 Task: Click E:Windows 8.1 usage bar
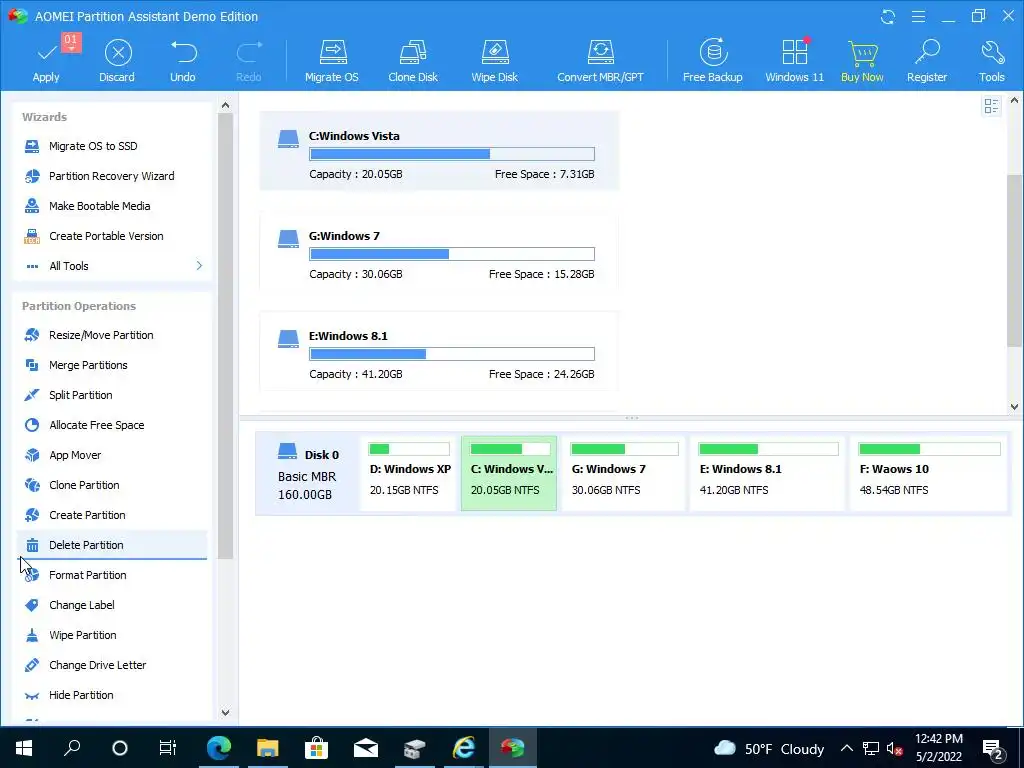coord(452,354)
